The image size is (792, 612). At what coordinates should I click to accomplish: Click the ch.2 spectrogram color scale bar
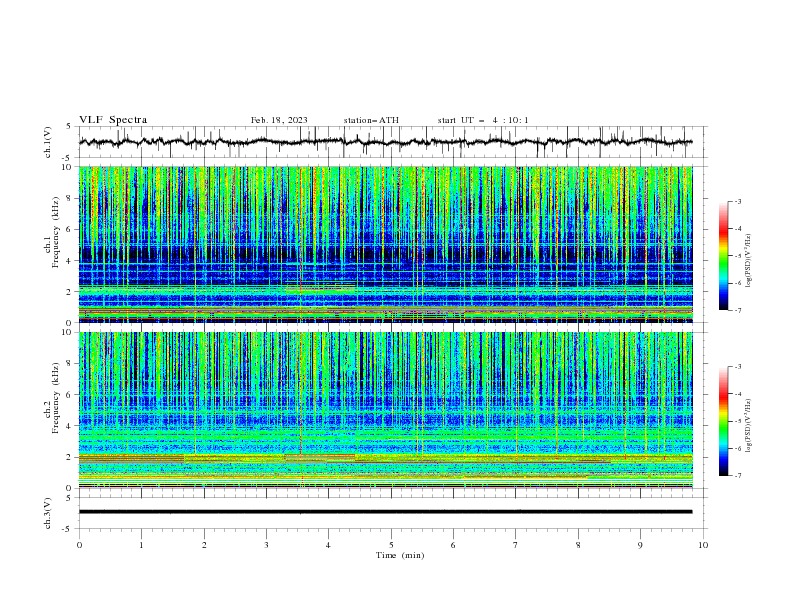pos(723,421)
